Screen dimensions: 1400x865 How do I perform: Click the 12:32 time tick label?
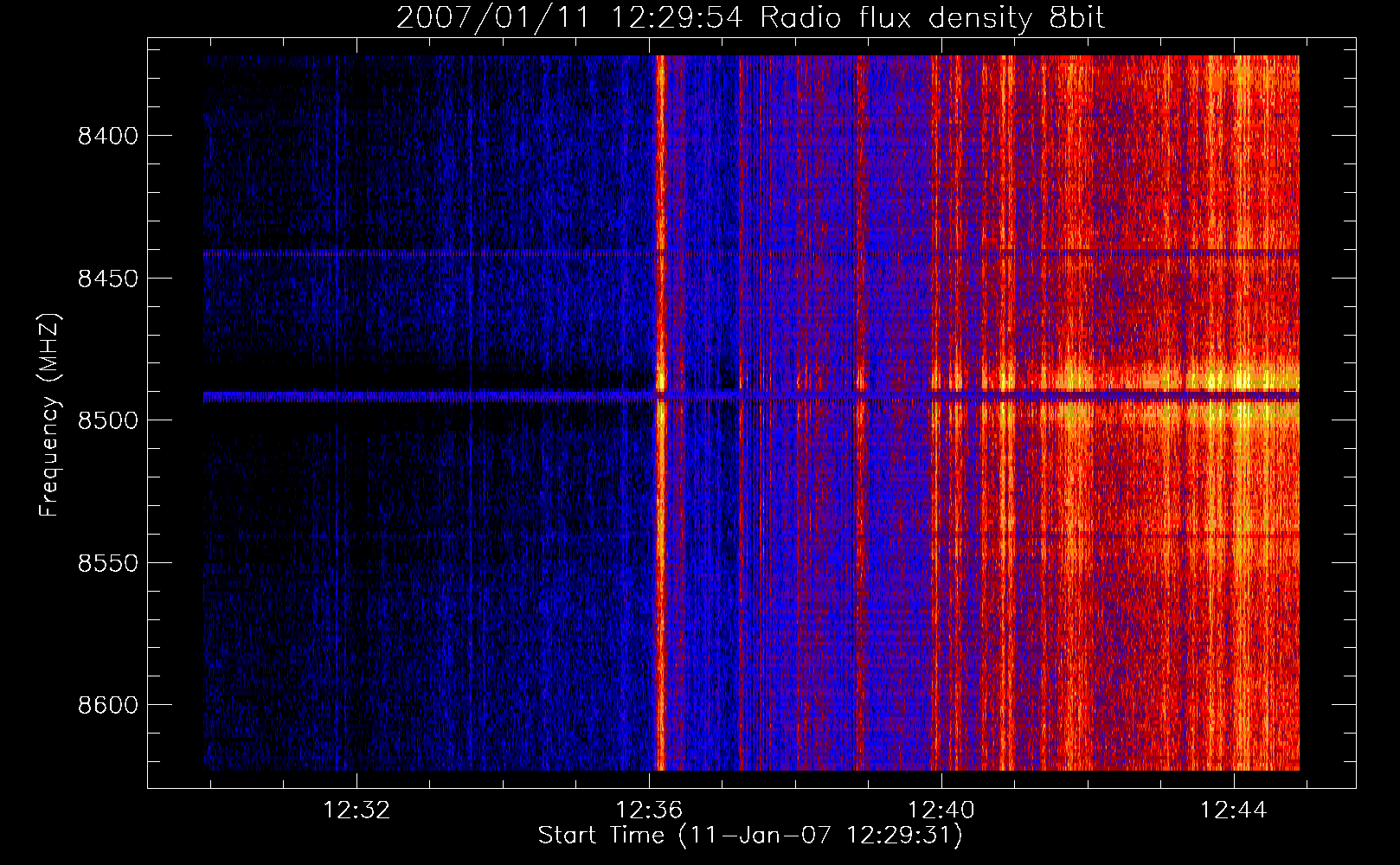pyautogui.click(x=356, y=811)
